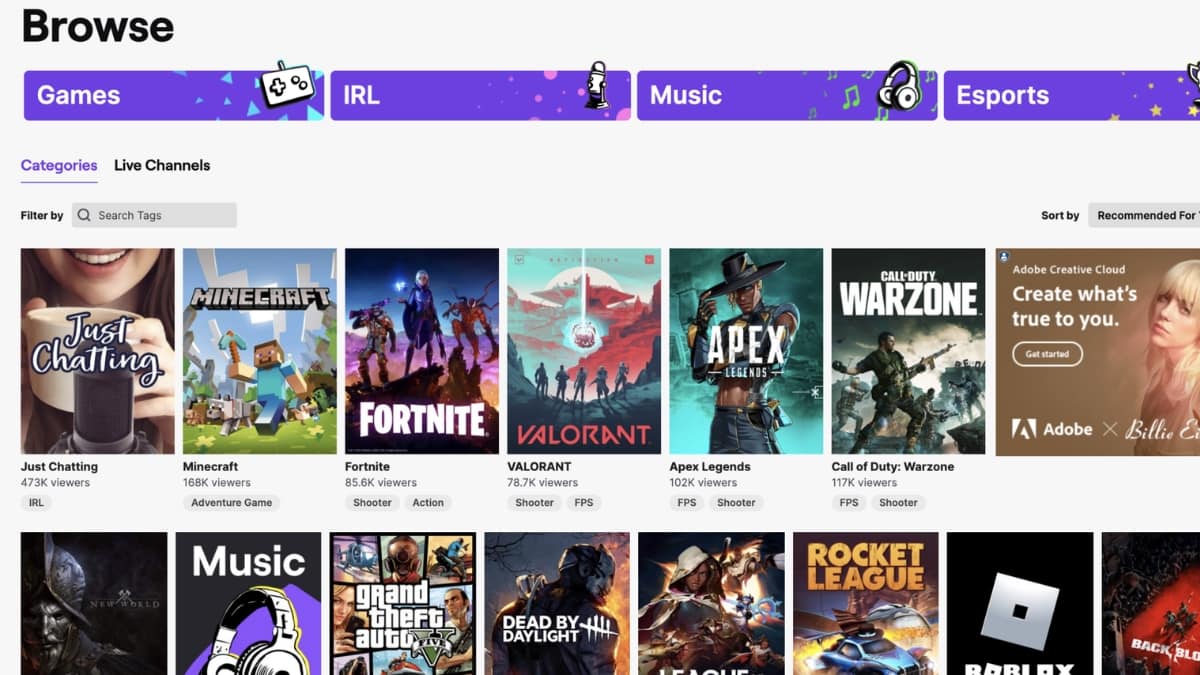The height and width of the screenshot is (675, 1200).
Task: Click the Minecraft title link
Action: [211, 467]
